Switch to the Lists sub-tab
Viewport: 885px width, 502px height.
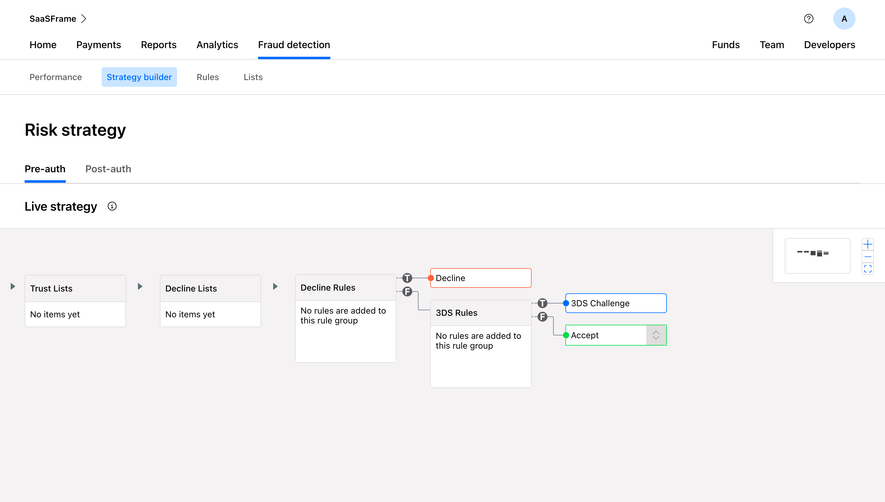coord(253,77)
